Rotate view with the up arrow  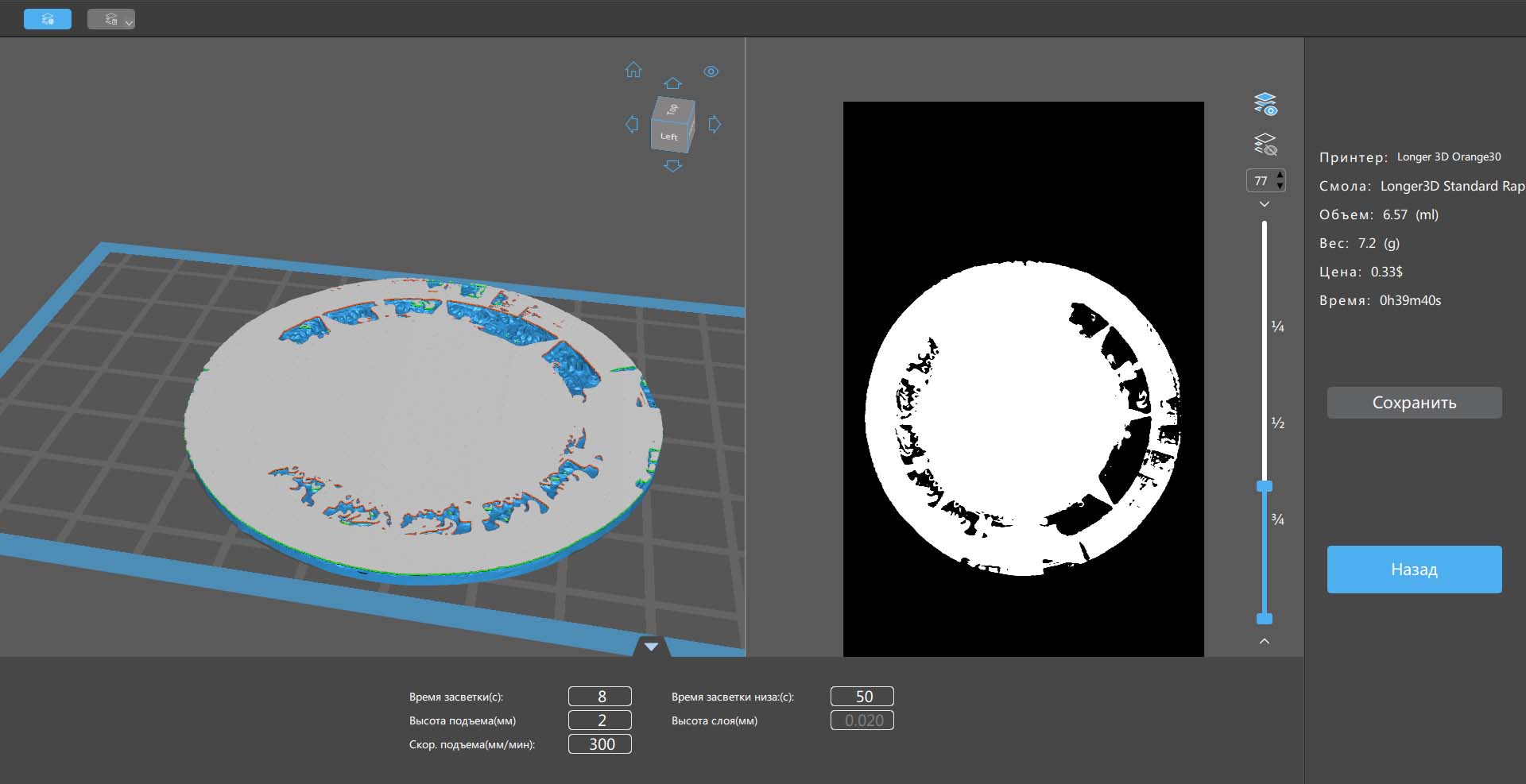672,83
